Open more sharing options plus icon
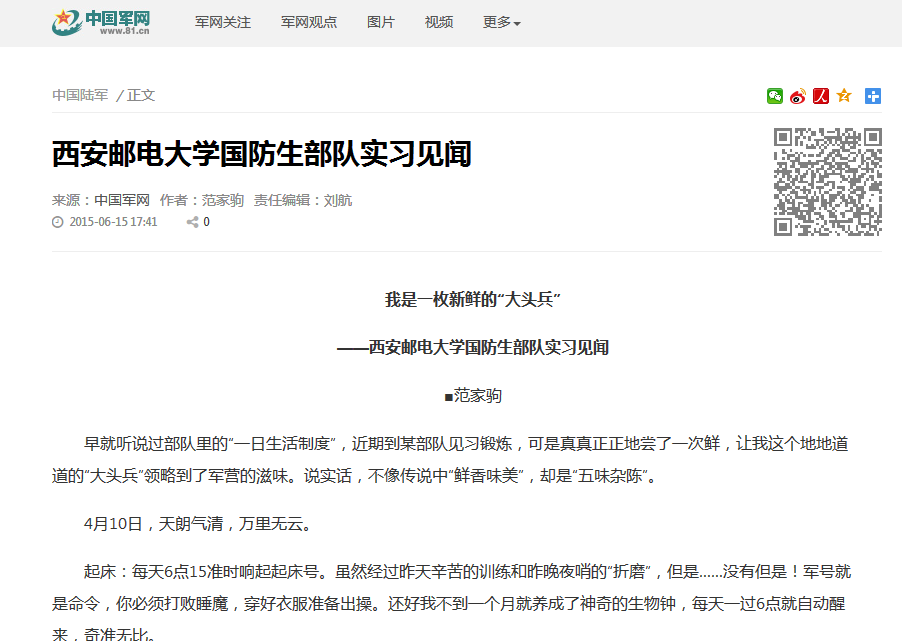This screenshot has height=641, width=902. click(873, 96)
